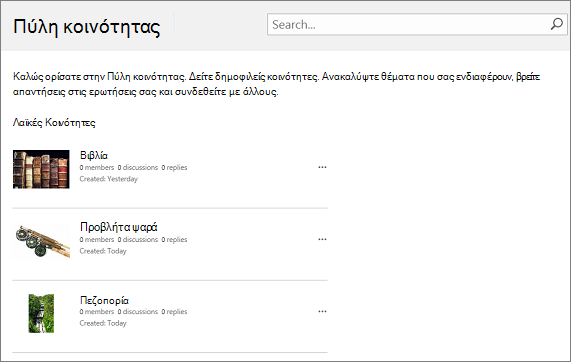Open the Πεζοπορία community link
The width and height of the screenshot is (571, 362).
(104, 300)
